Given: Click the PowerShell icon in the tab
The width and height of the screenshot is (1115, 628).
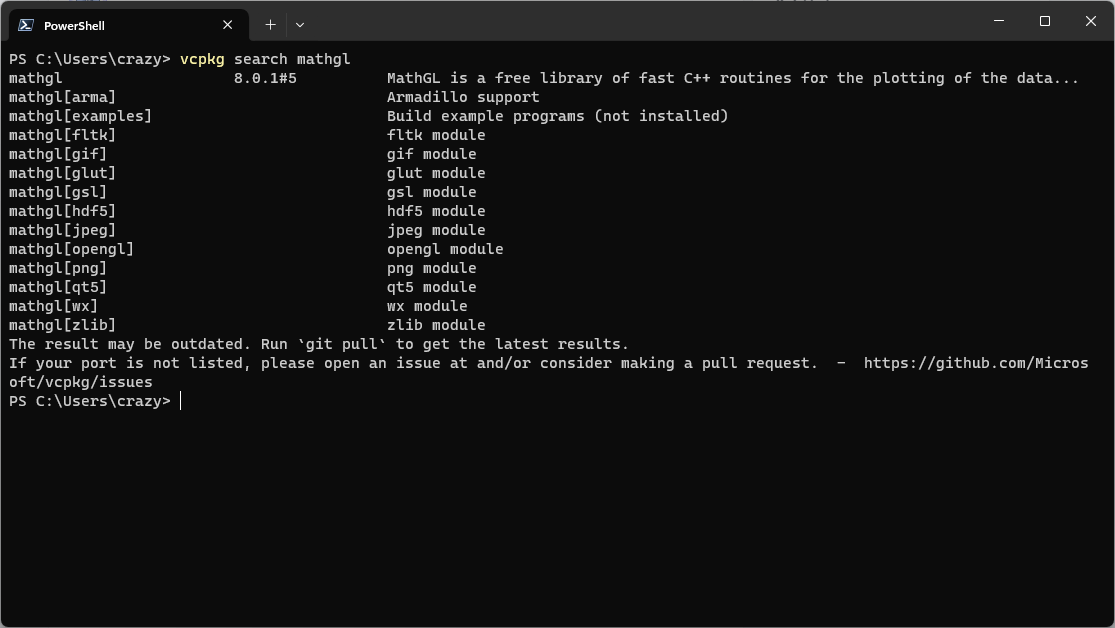Looking at the screenshot, I should [x=26, y=25].
